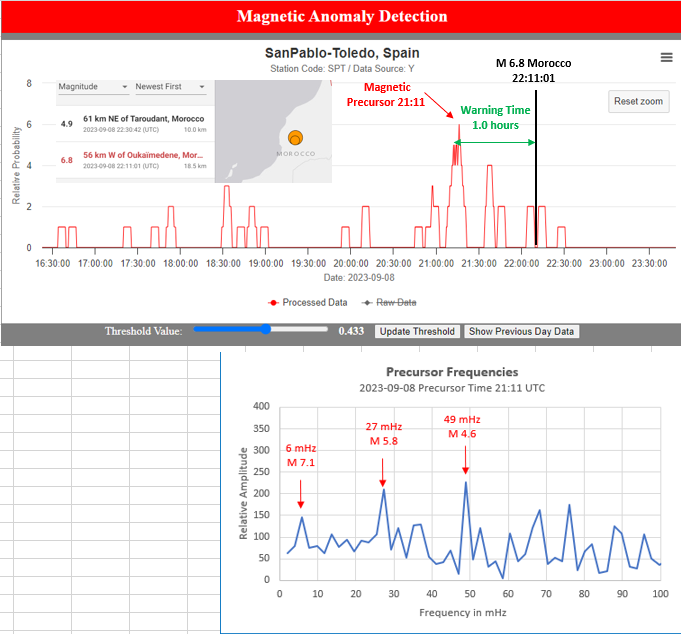Select the 4.9 Taroudant earthquake entry
Screen dimensions: 681x634
[x=135, y=124]
